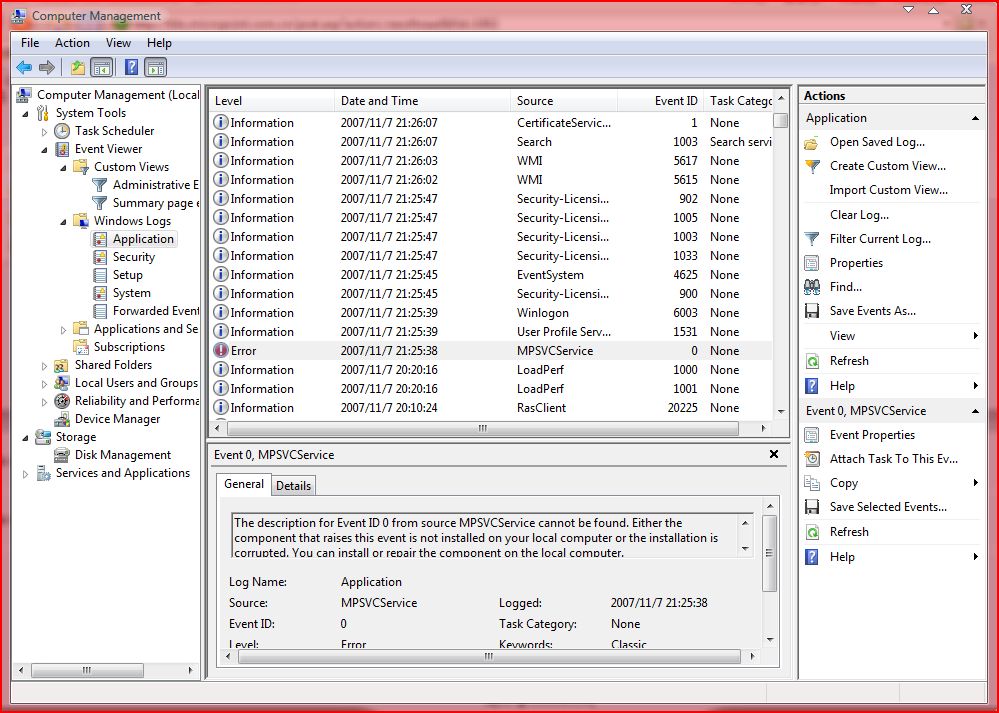This screenshot has width=999, height=713.
Task: Select the Subscriptions tree item
Action: pos(129,347)
